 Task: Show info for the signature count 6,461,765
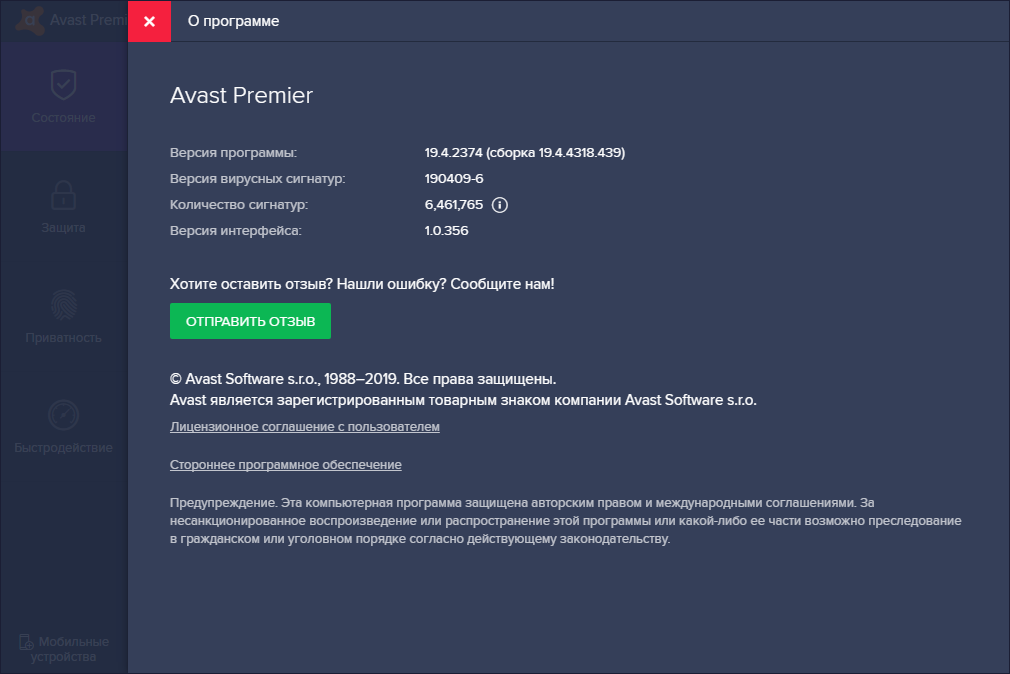pyautogui.click(x=501, y=205)
